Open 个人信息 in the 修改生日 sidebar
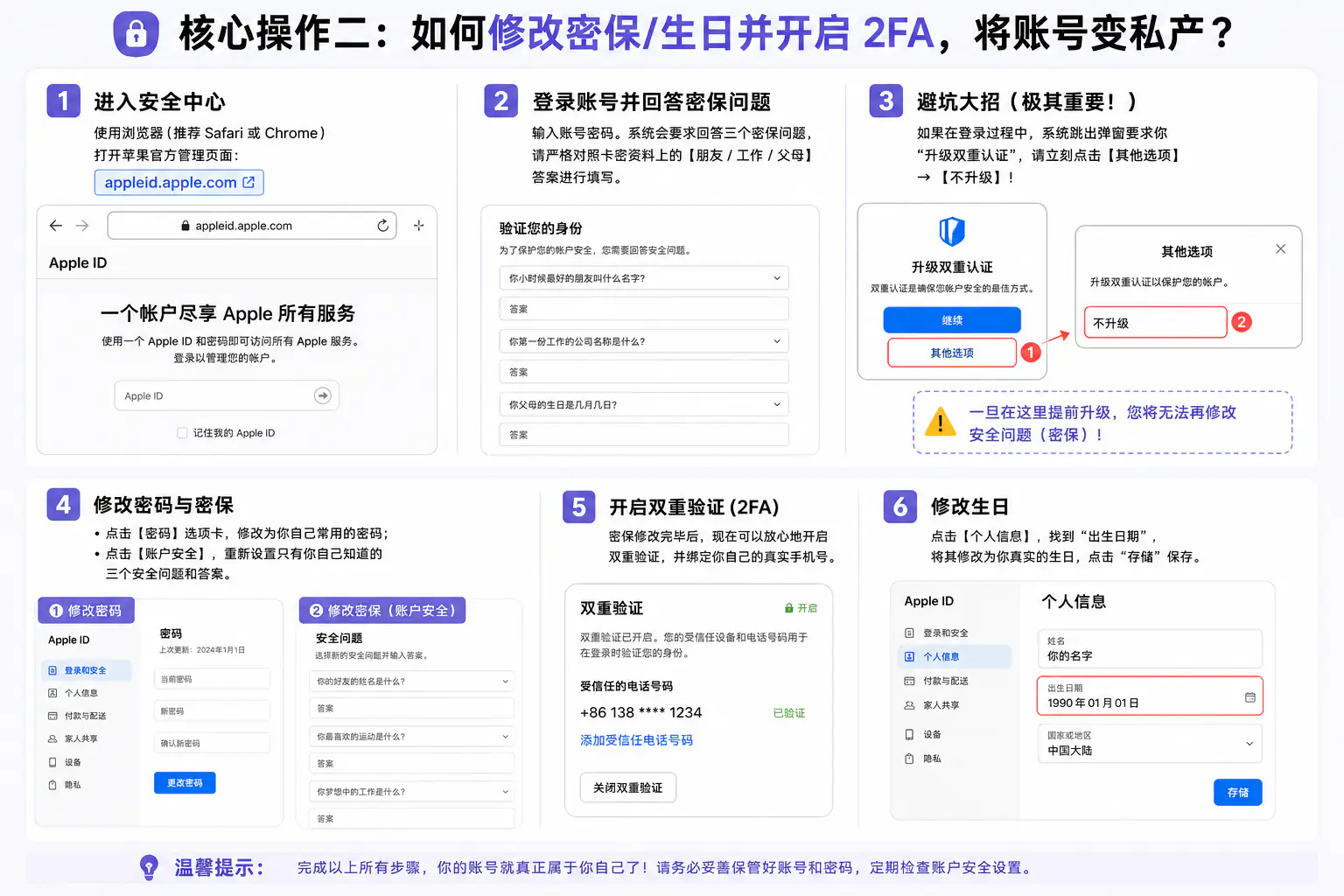1344x896 pixels. tap(955, 656)
